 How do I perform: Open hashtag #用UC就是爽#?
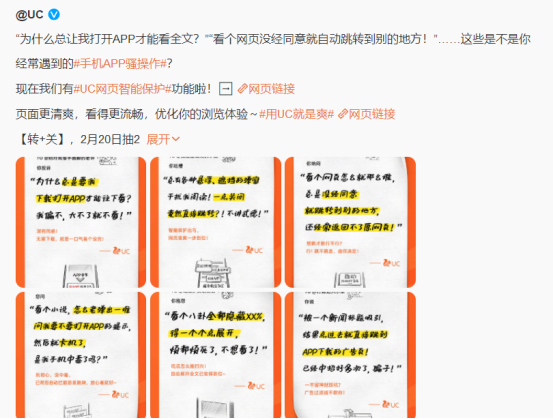[296, 114]
